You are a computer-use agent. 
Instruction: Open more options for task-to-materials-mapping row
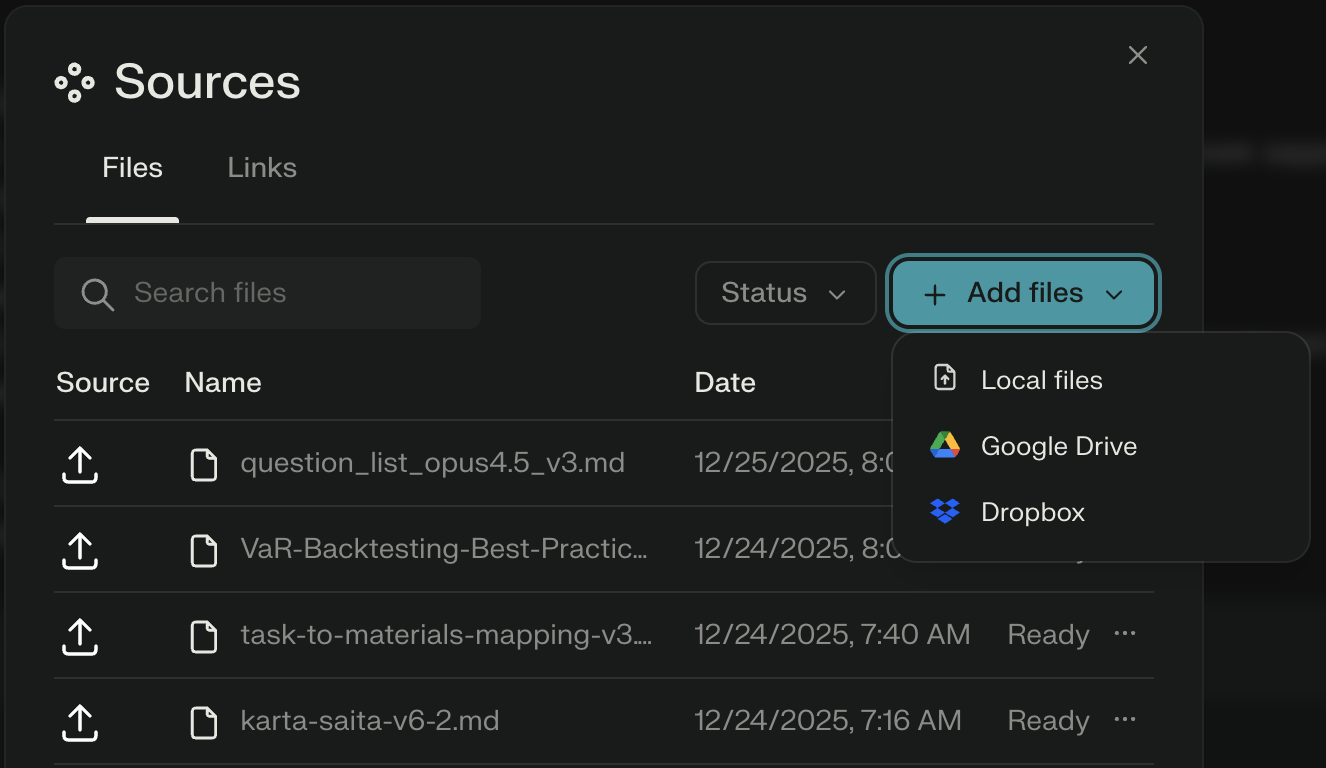[1125, 634]
